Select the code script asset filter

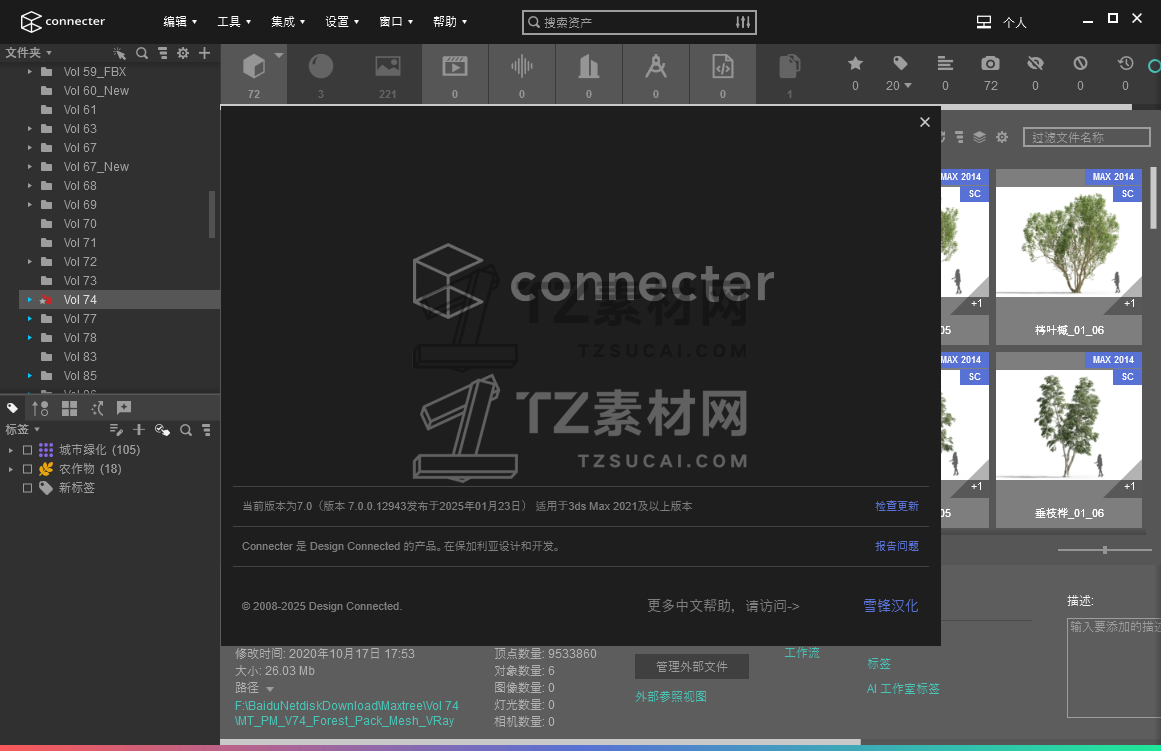click(x=723, y=73)
